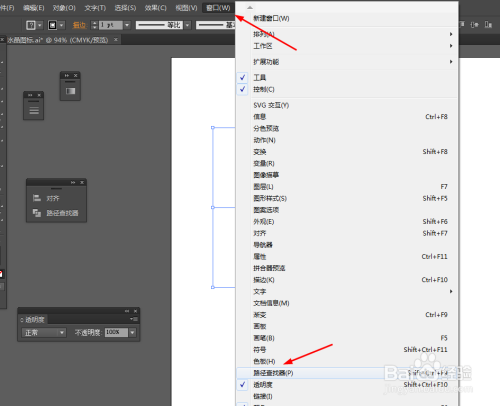
Task: Select 色板(H) menu entry
Action: [x=347, y=361]
